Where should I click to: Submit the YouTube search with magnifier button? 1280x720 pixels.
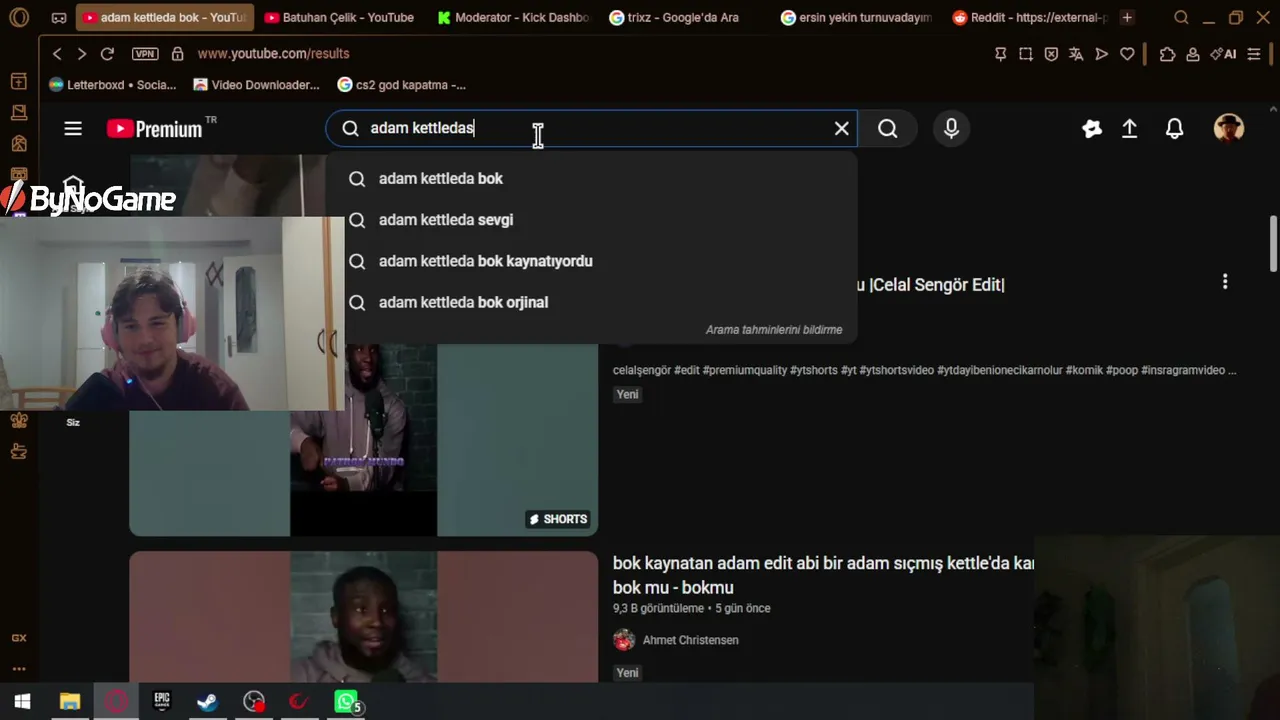[888, 128]
